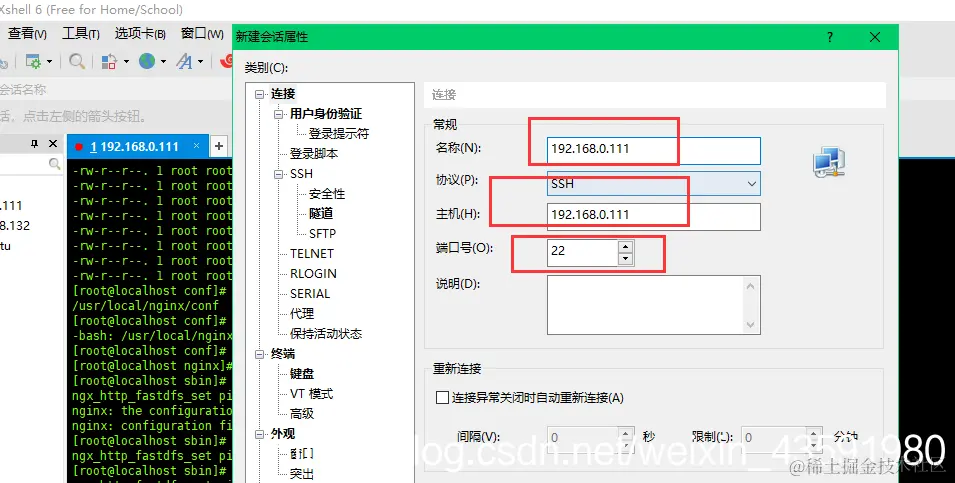Select 用户身份验证 in the category tree
Viewport: 955px width, 483px height.
(326, 114)
